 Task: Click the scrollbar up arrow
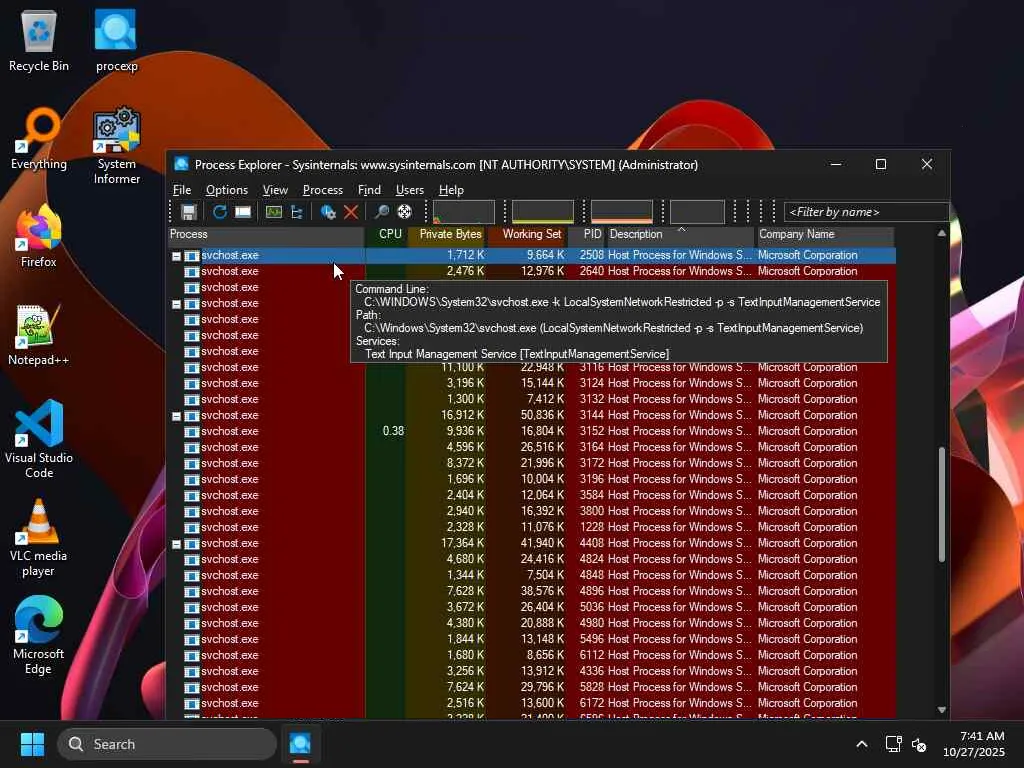pyautogui.click(x=942, y=233)
